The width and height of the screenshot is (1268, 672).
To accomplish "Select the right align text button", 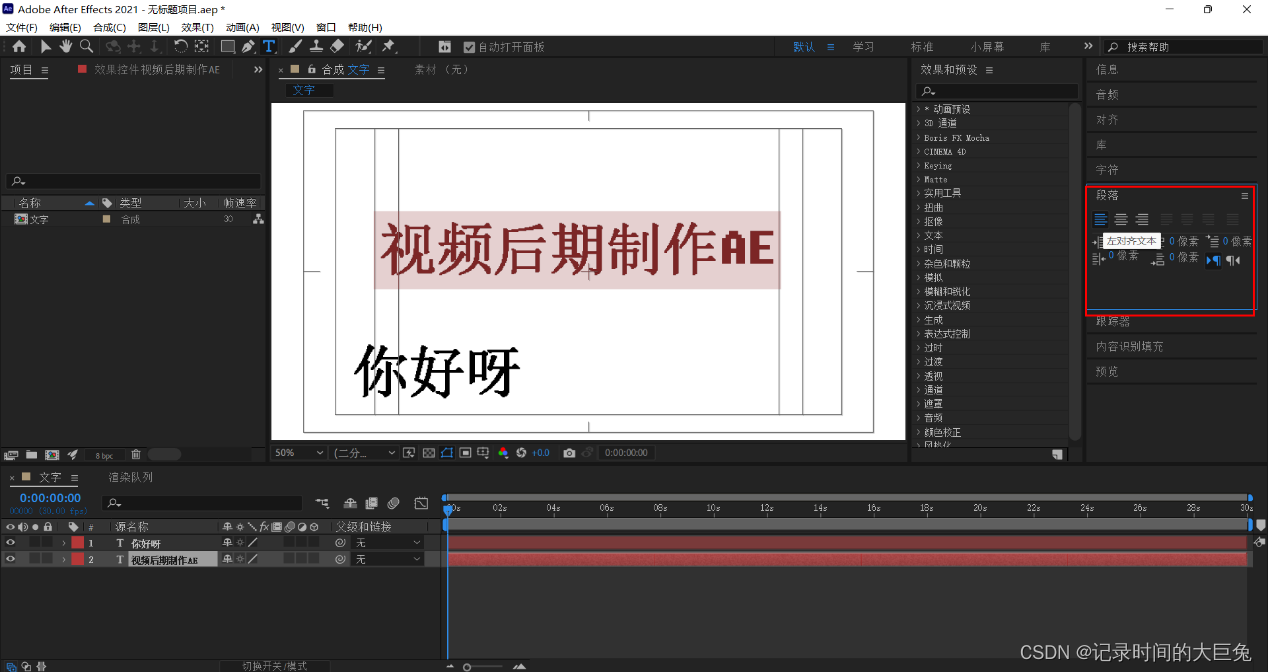I will 1141,219.
